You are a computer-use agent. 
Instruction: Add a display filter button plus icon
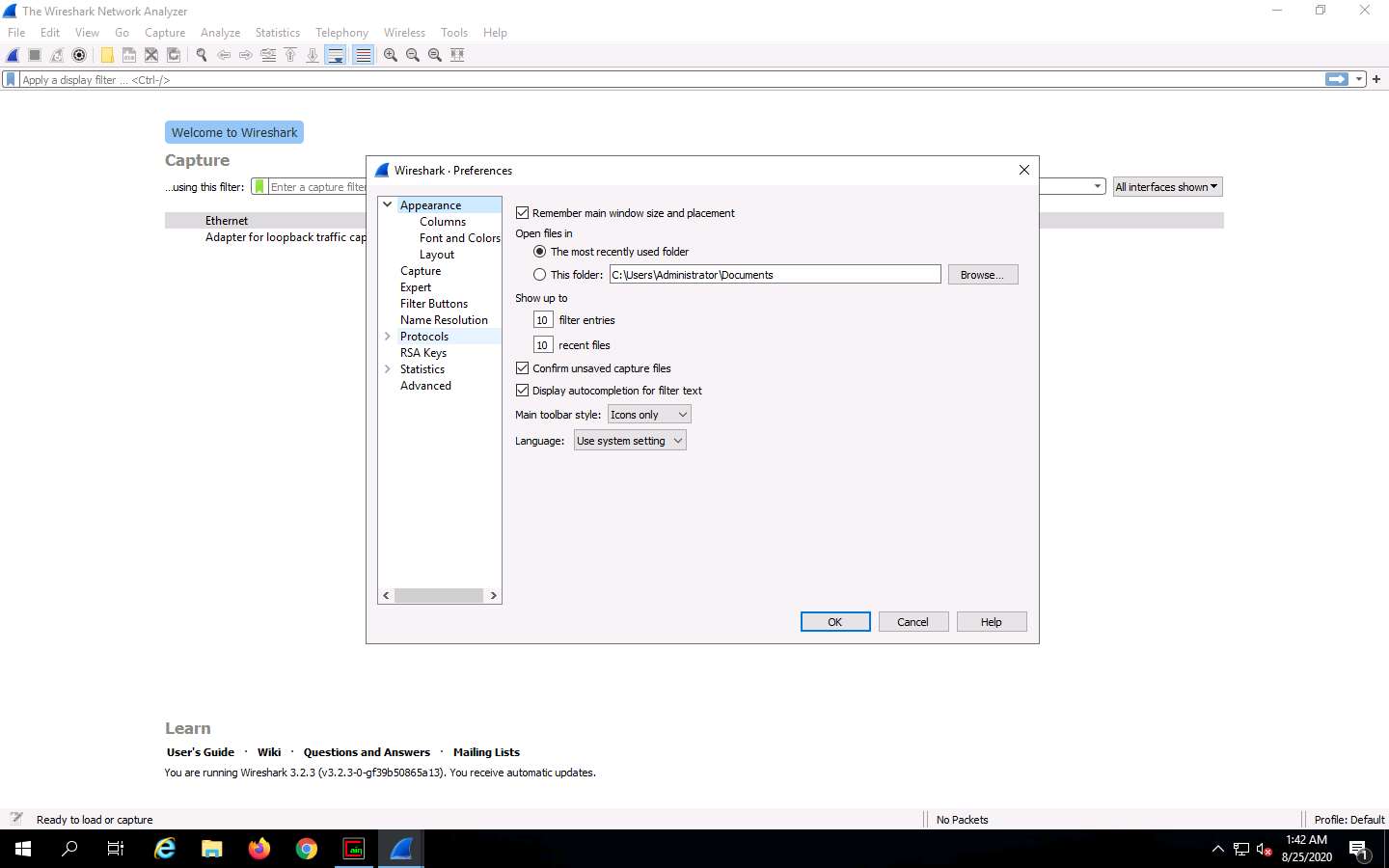click(1376, 79)
